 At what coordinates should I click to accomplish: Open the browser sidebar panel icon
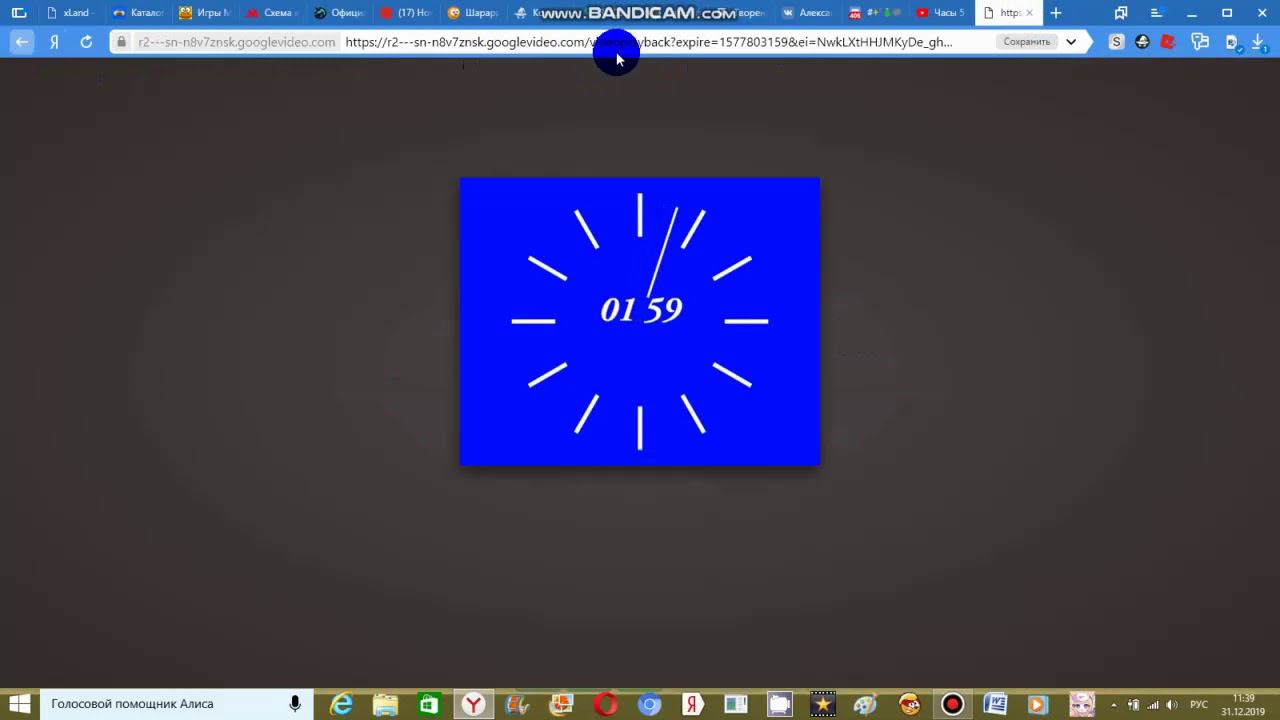19,13
